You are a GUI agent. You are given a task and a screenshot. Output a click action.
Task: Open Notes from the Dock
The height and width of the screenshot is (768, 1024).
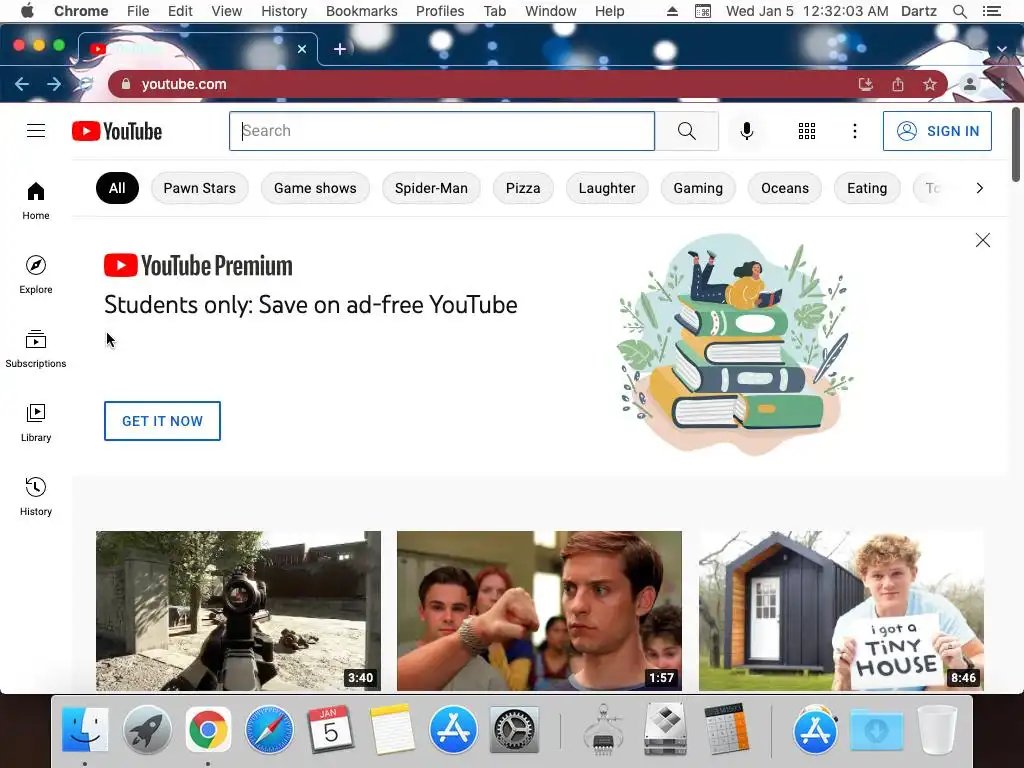point(392,729)
